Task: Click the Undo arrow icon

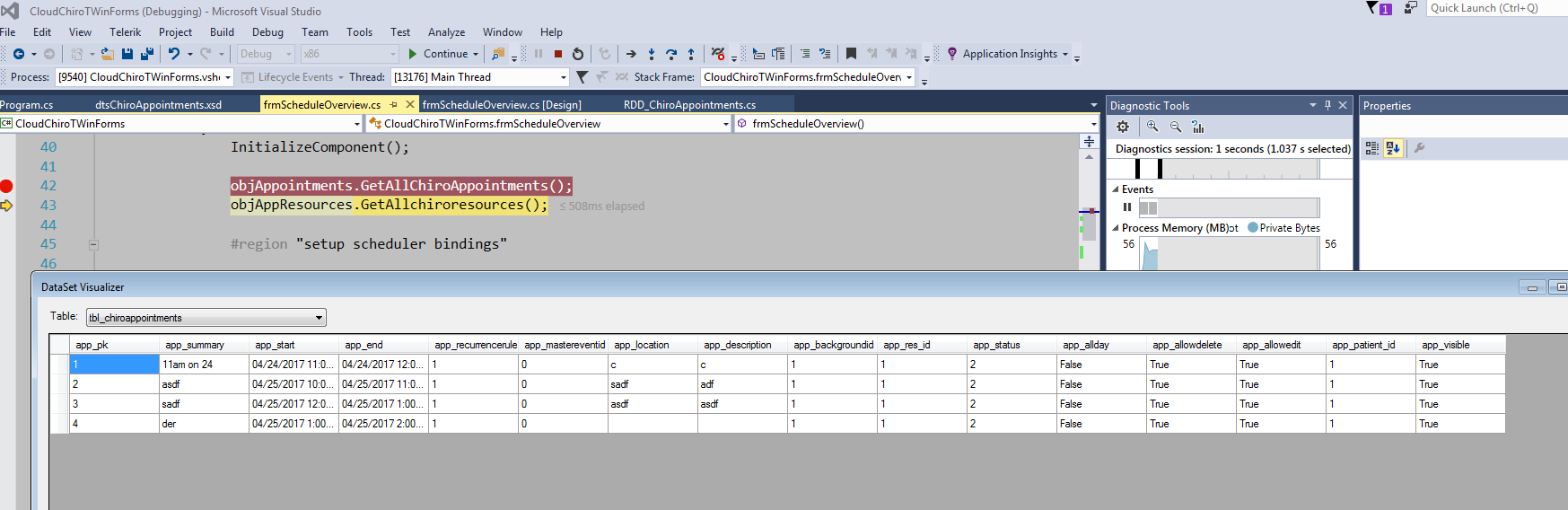Action: (x=174, y=54)
